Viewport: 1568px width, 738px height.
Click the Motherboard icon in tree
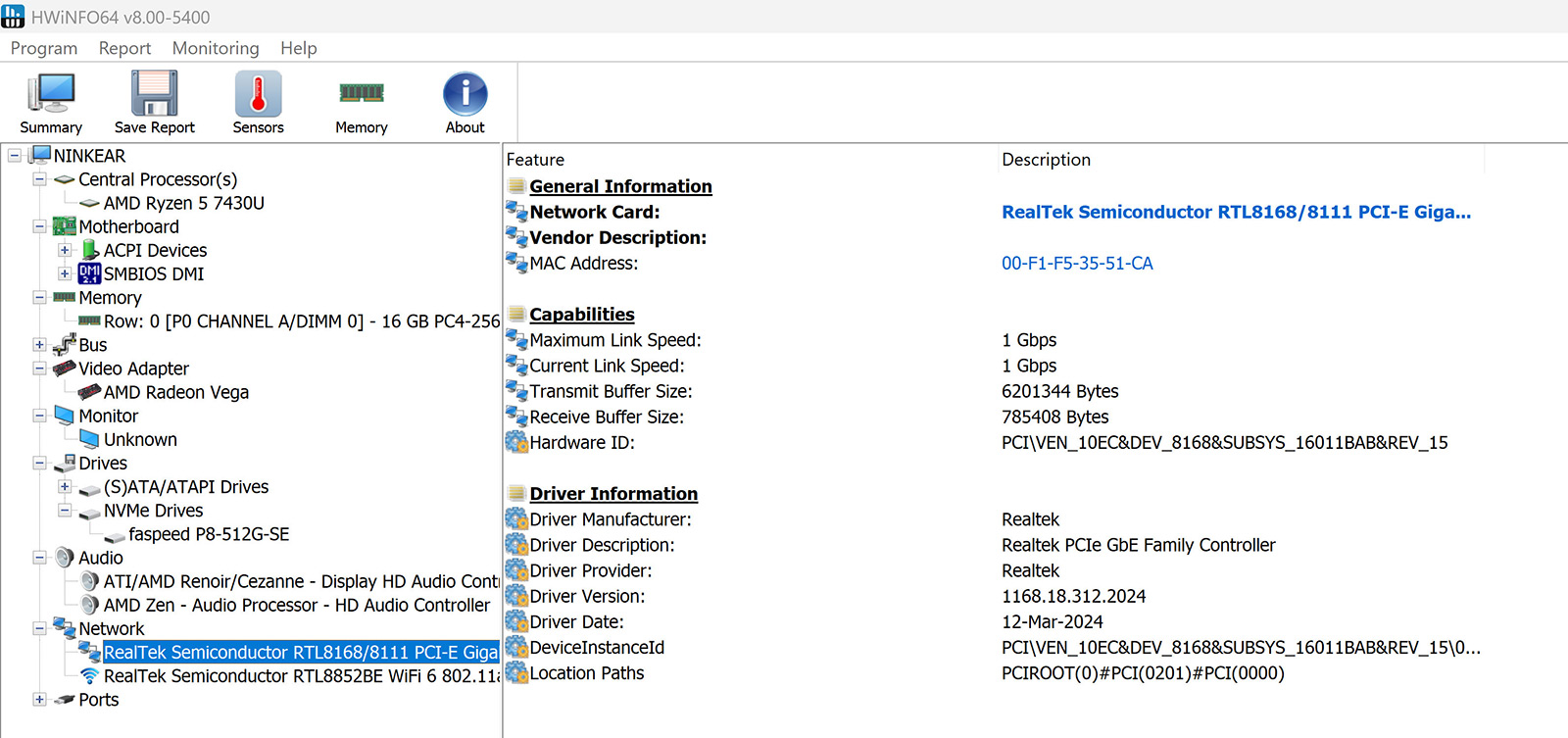65,226
